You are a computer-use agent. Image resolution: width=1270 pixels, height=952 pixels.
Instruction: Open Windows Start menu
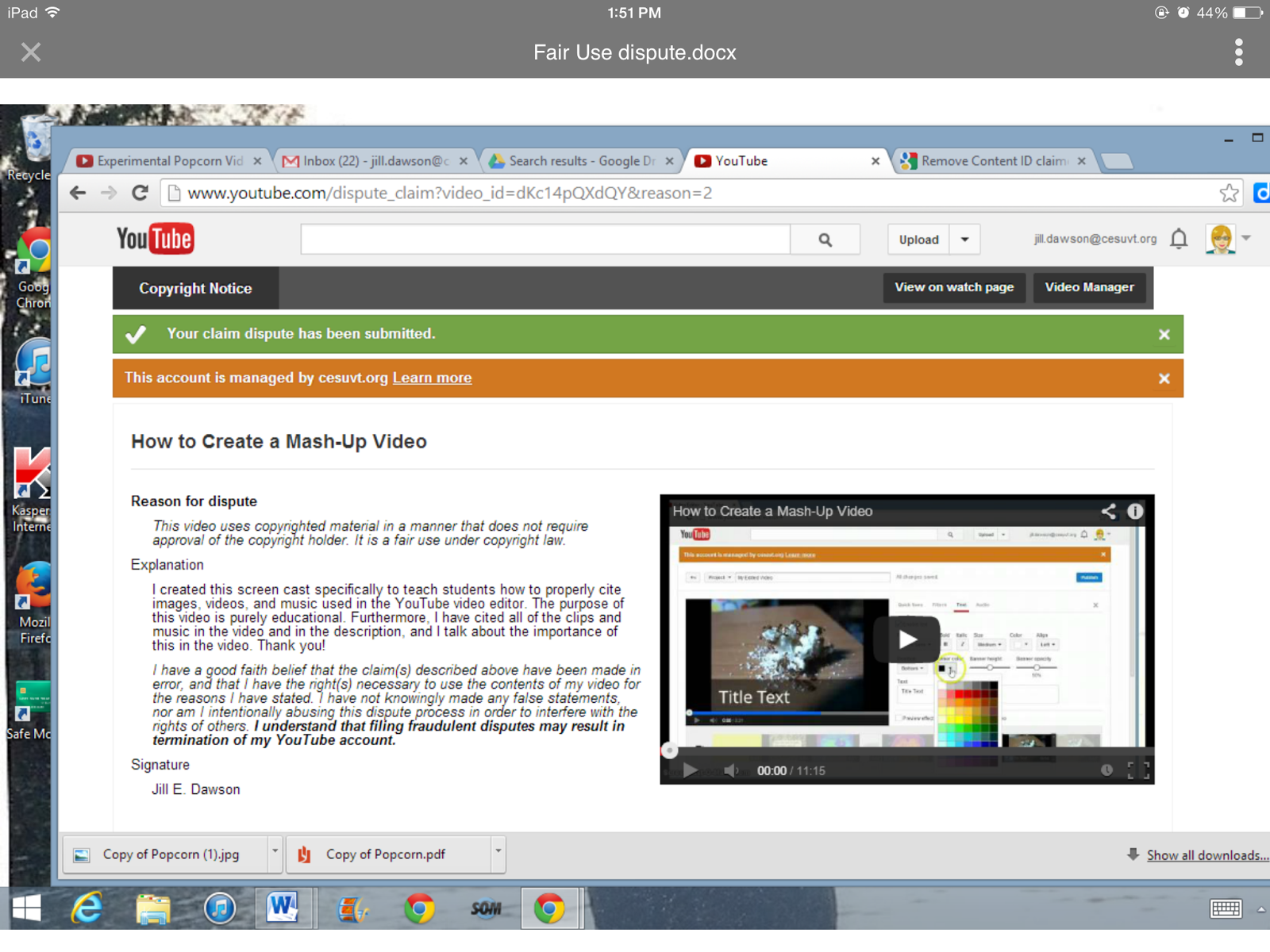[x=26, y=908]
